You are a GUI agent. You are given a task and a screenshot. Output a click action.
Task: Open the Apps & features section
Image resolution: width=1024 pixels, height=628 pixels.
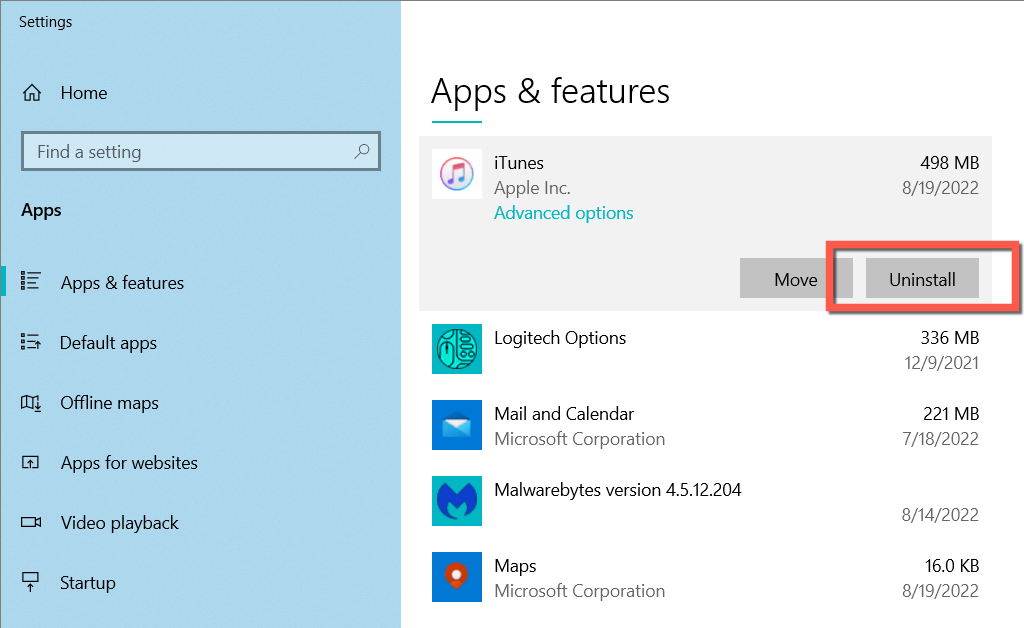[122, 283]
